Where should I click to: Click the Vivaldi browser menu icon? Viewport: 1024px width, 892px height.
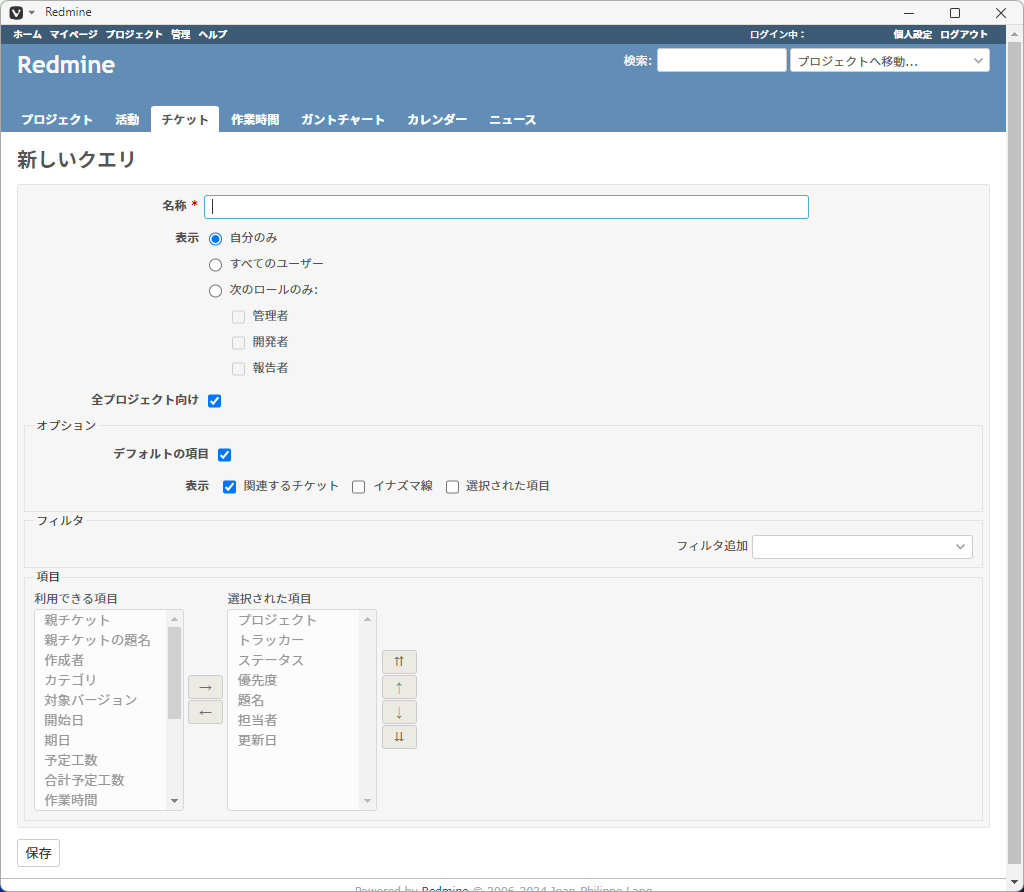(16, 12)
